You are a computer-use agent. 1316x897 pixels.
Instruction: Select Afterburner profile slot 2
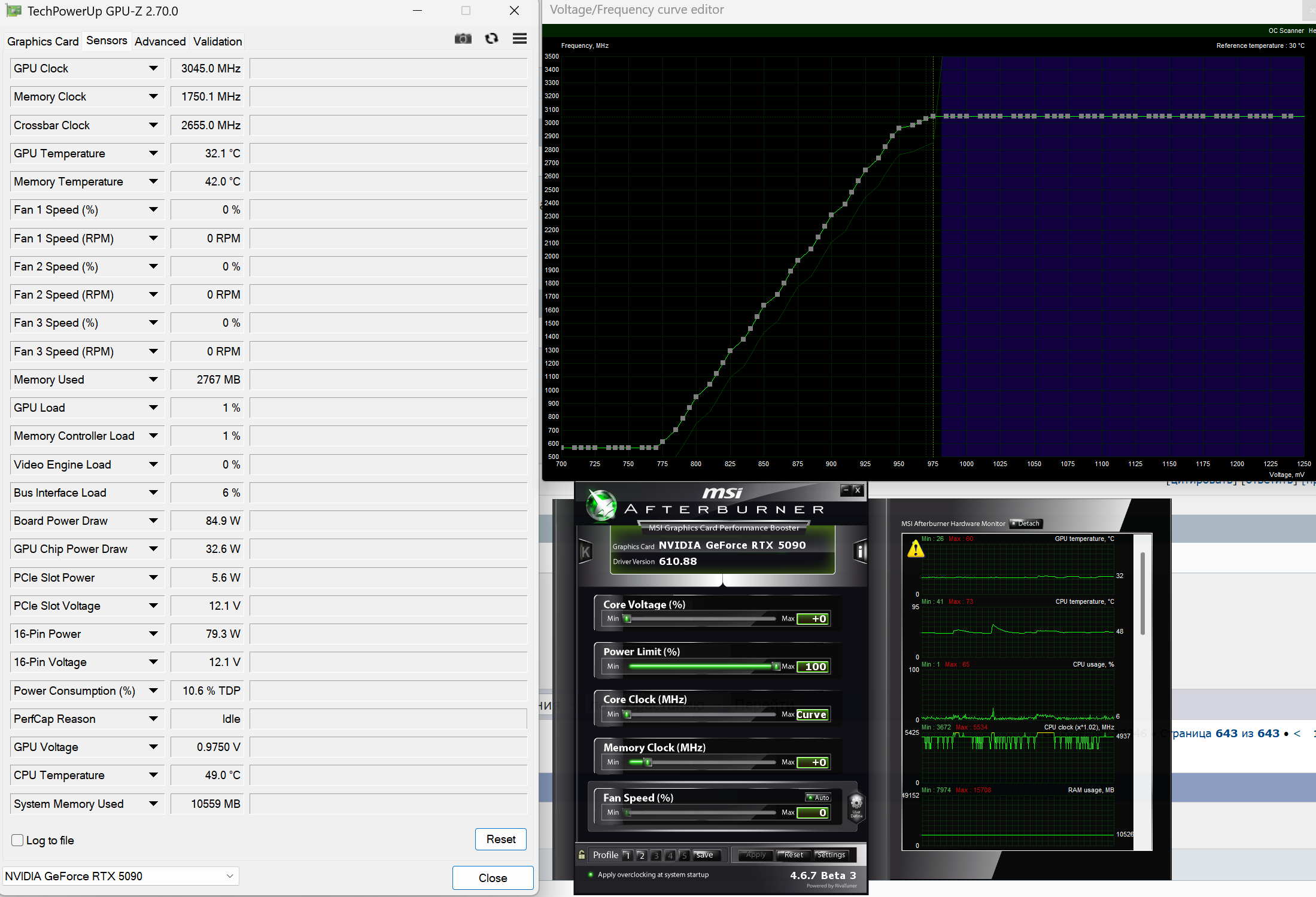(642, 855)
